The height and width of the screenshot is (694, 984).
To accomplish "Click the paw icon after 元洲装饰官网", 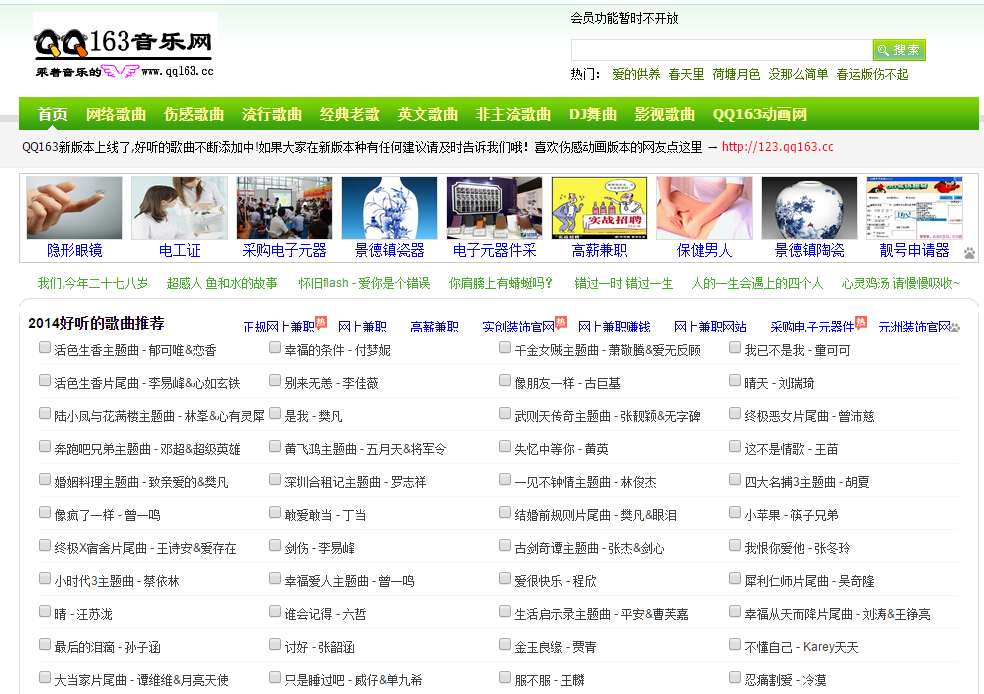I will point(955,327).
